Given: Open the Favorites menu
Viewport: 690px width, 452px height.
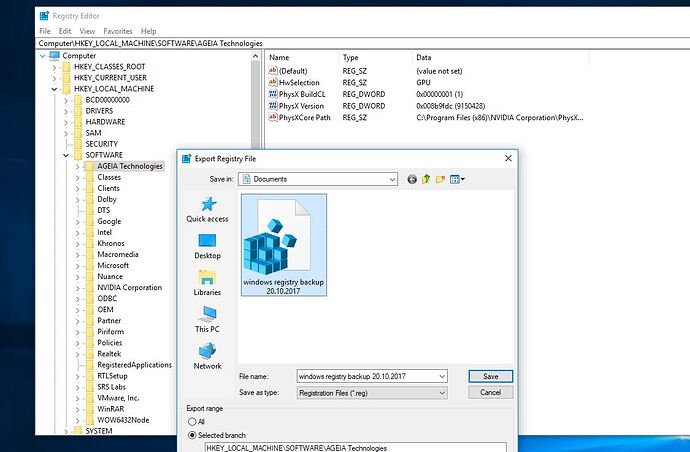Looking at the screenshot, I should 117,31.
